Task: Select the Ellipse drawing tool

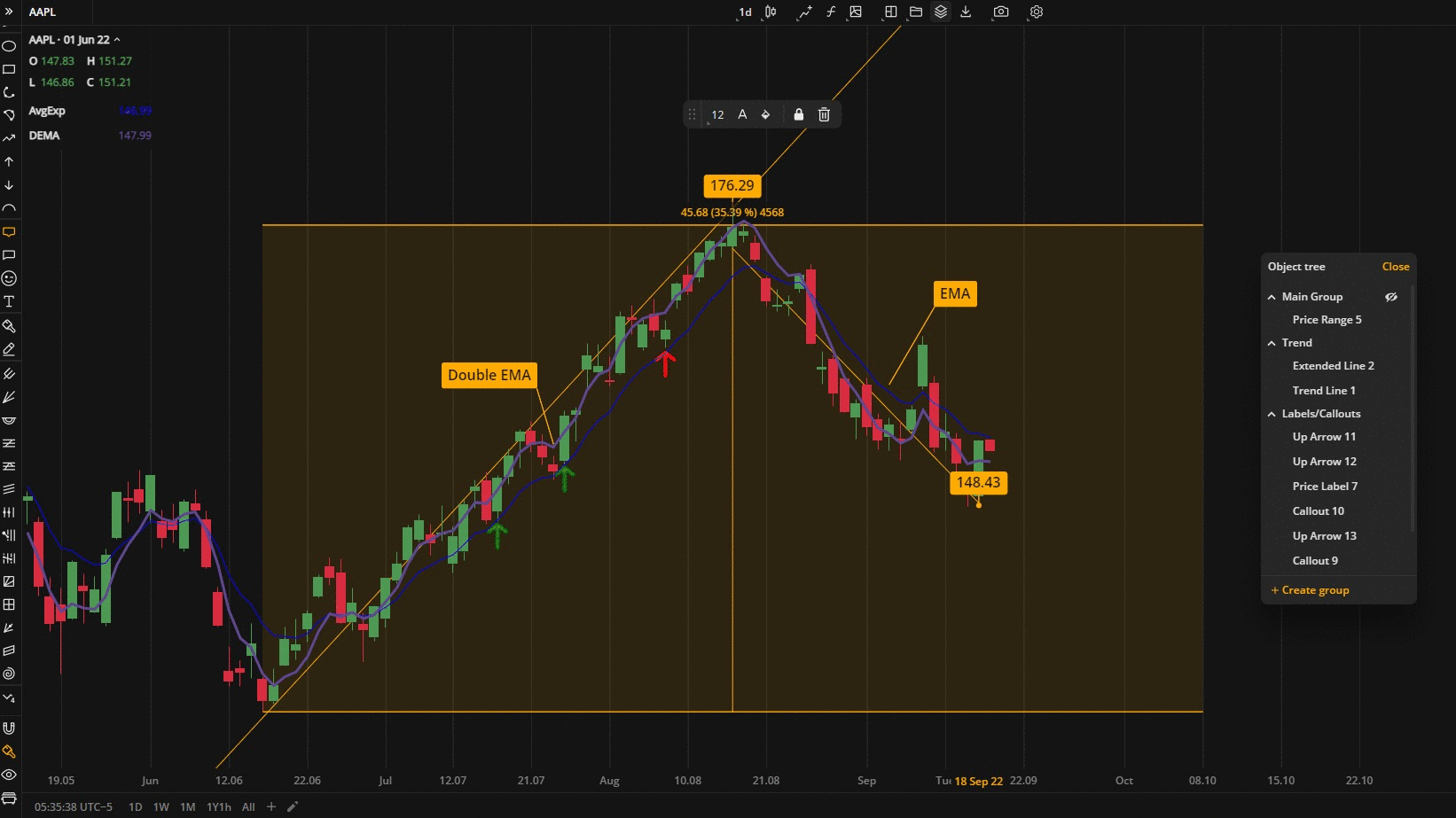Action: click(x=9, y=45)
